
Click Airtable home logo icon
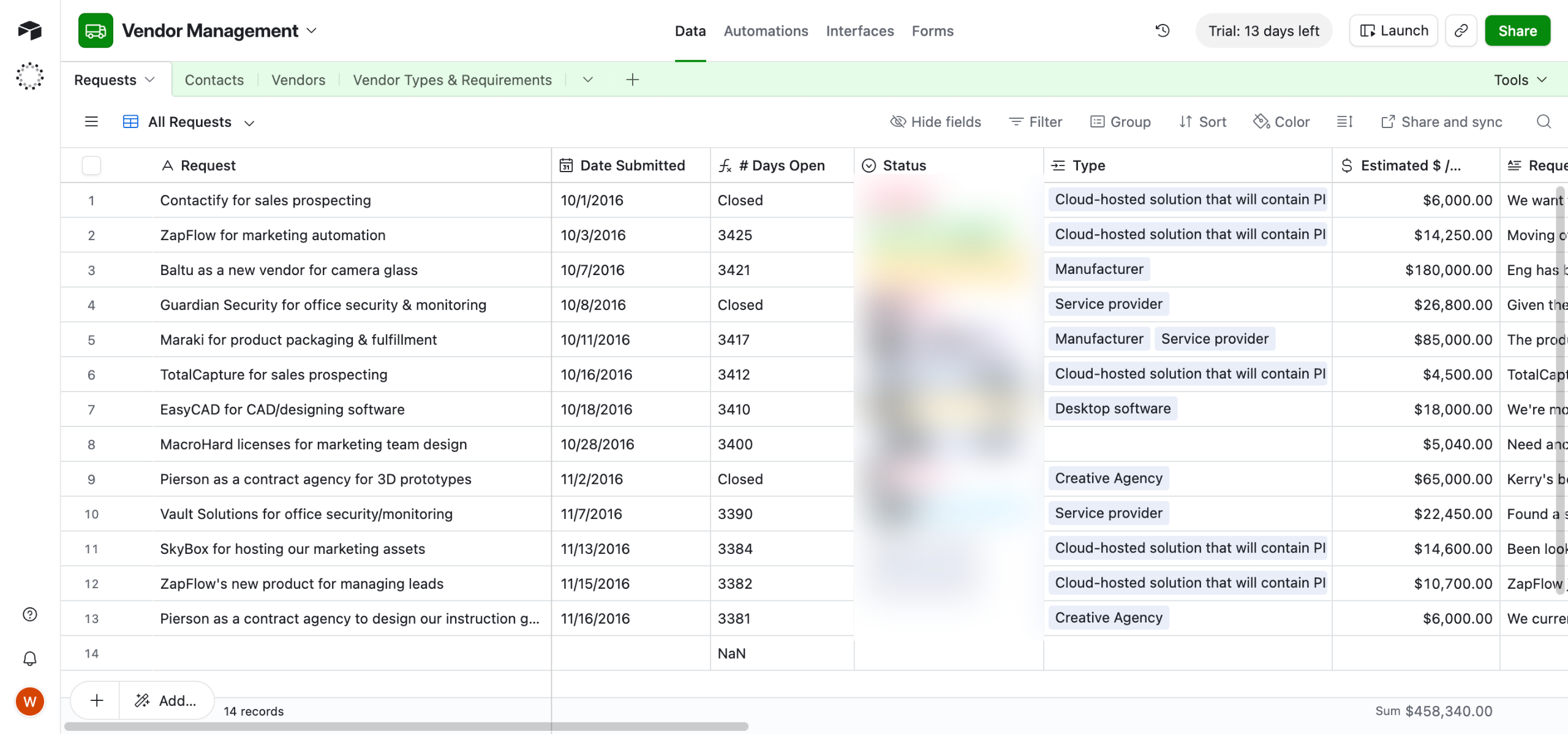point(29,30)
